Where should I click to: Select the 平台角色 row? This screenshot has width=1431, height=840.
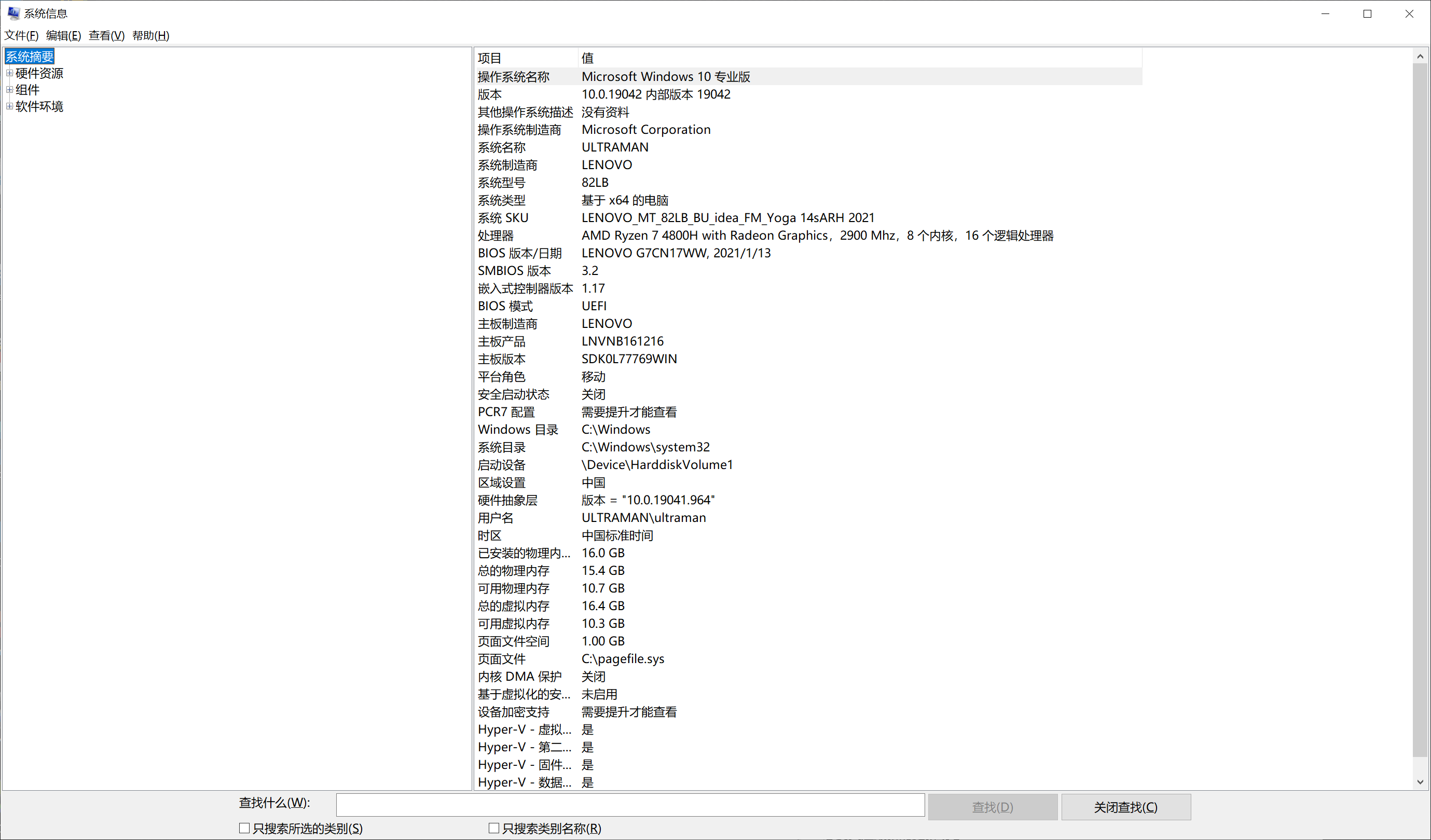[x=808, y=377]
